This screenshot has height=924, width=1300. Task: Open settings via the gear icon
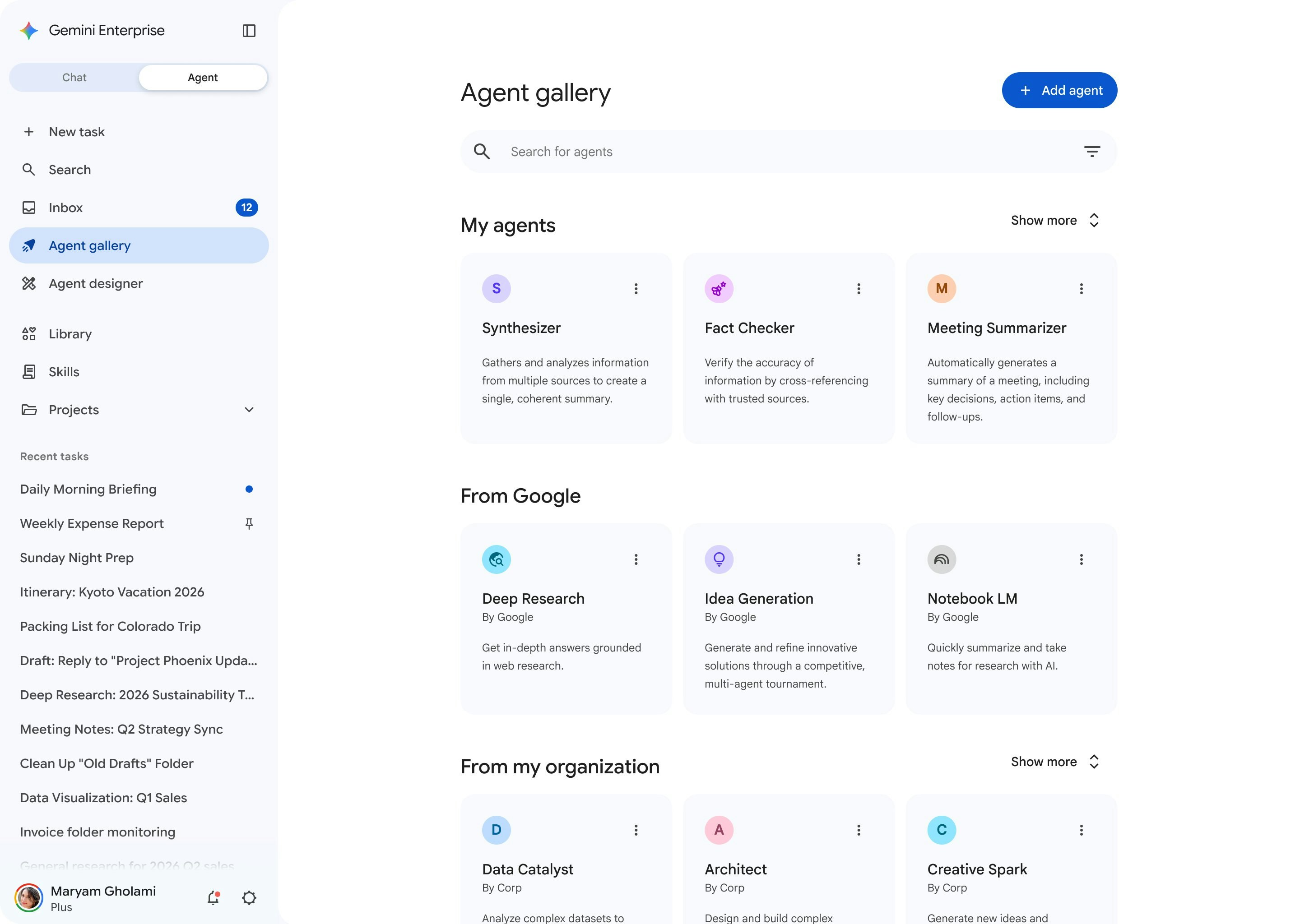[x=249, y=897]
